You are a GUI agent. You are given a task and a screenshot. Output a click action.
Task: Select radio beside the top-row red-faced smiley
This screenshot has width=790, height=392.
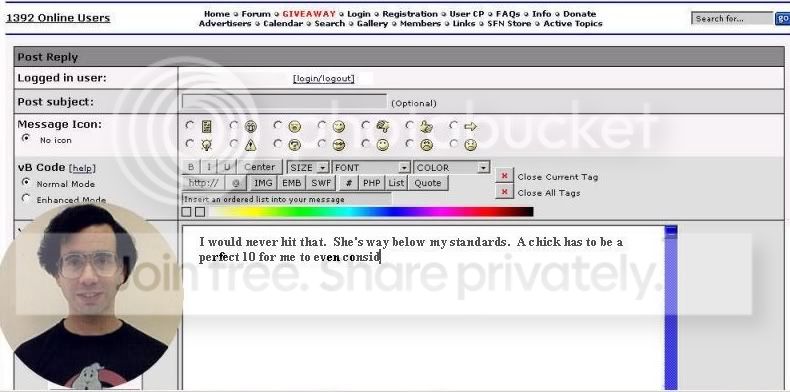(x=278, y=124)
